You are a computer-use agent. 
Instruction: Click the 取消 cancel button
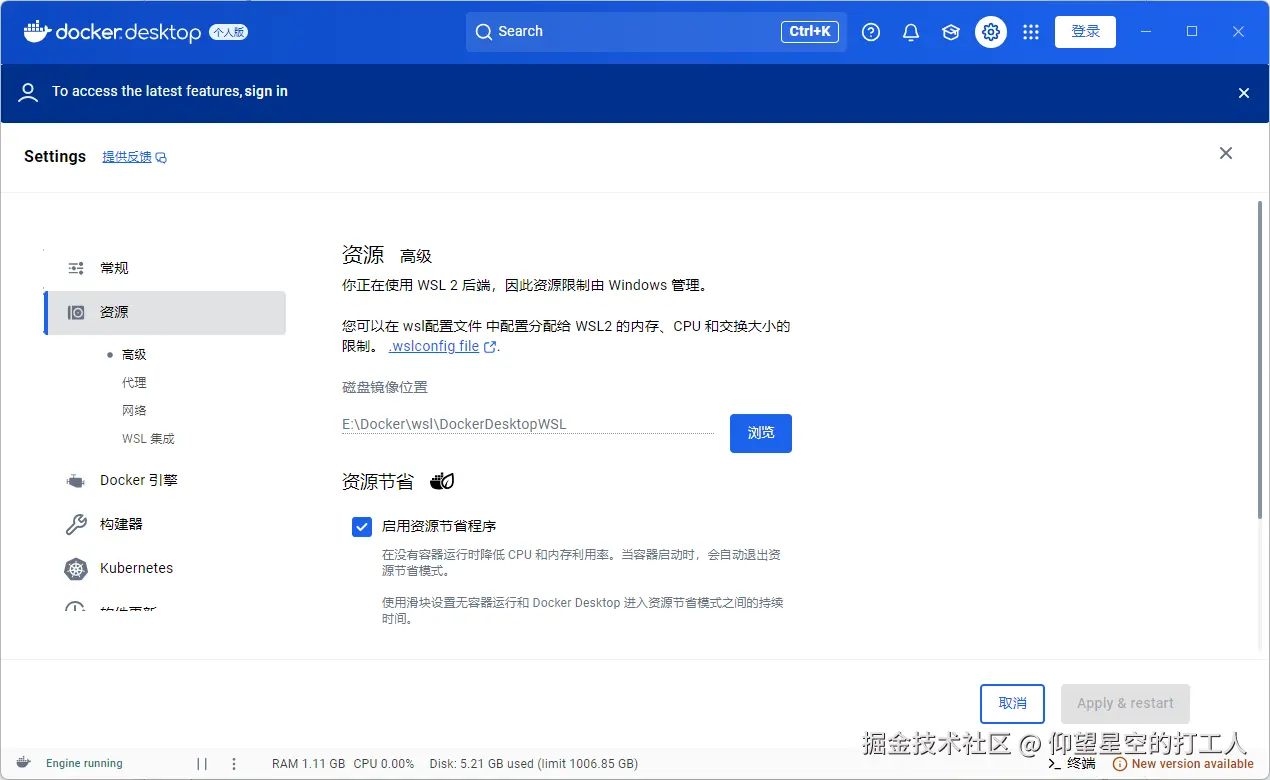coord(1012,704)
